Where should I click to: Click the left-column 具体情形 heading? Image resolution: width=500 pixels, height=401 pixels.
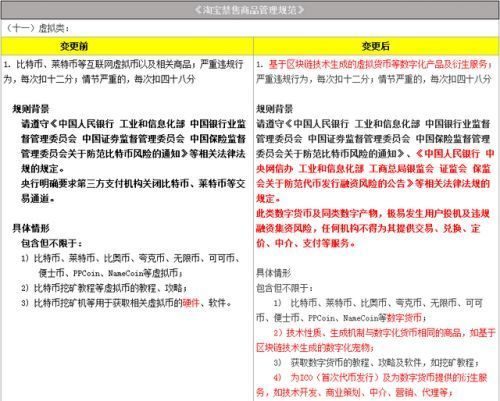click(x=31, y=228)
